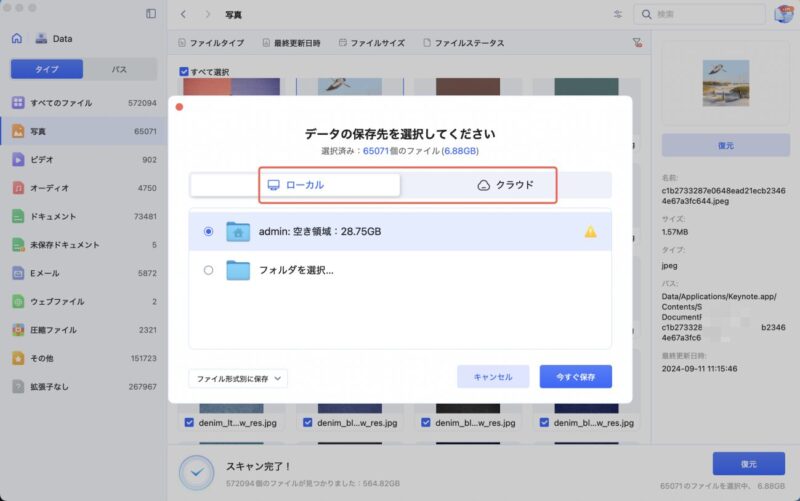Switch to the クラウド tab
This screenshot has height=501, width=800.
(506, 185)
